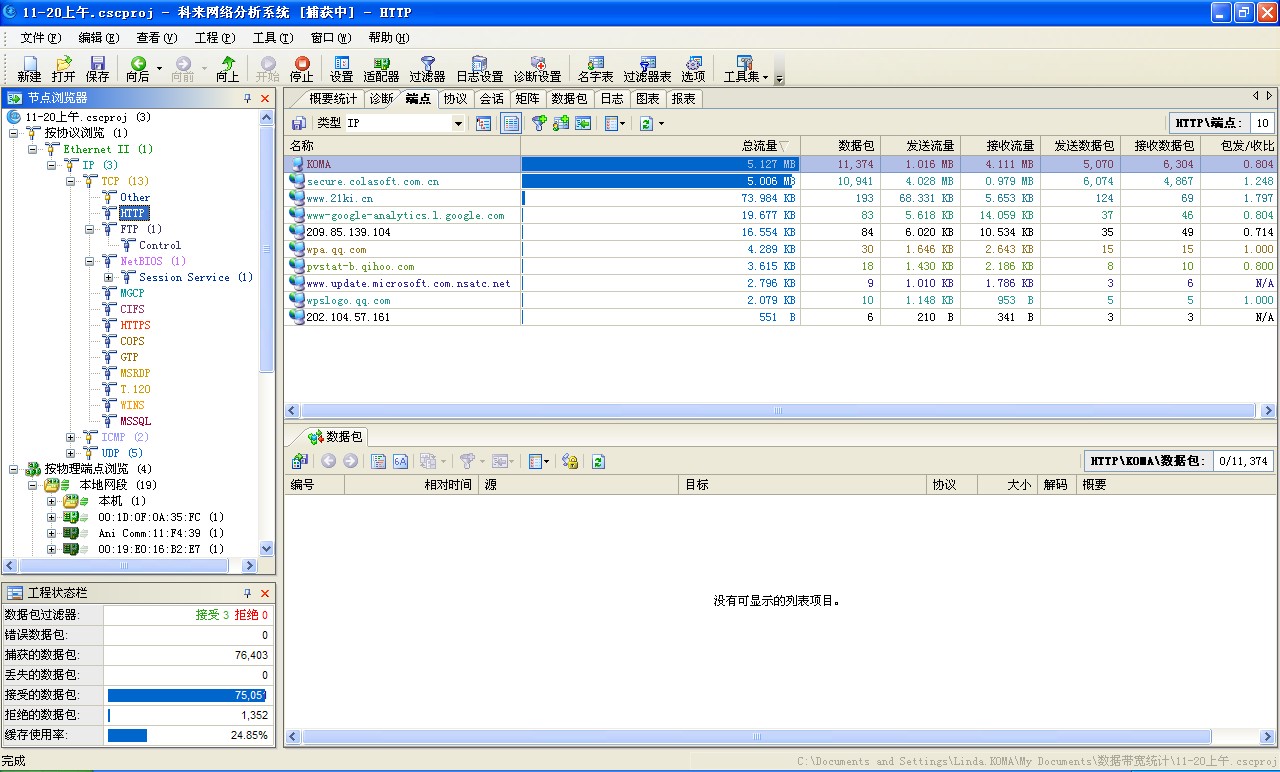1280x772 pixels.
Task: Open the 类型 IP dropdown
Action: click(x=458, y=123)
